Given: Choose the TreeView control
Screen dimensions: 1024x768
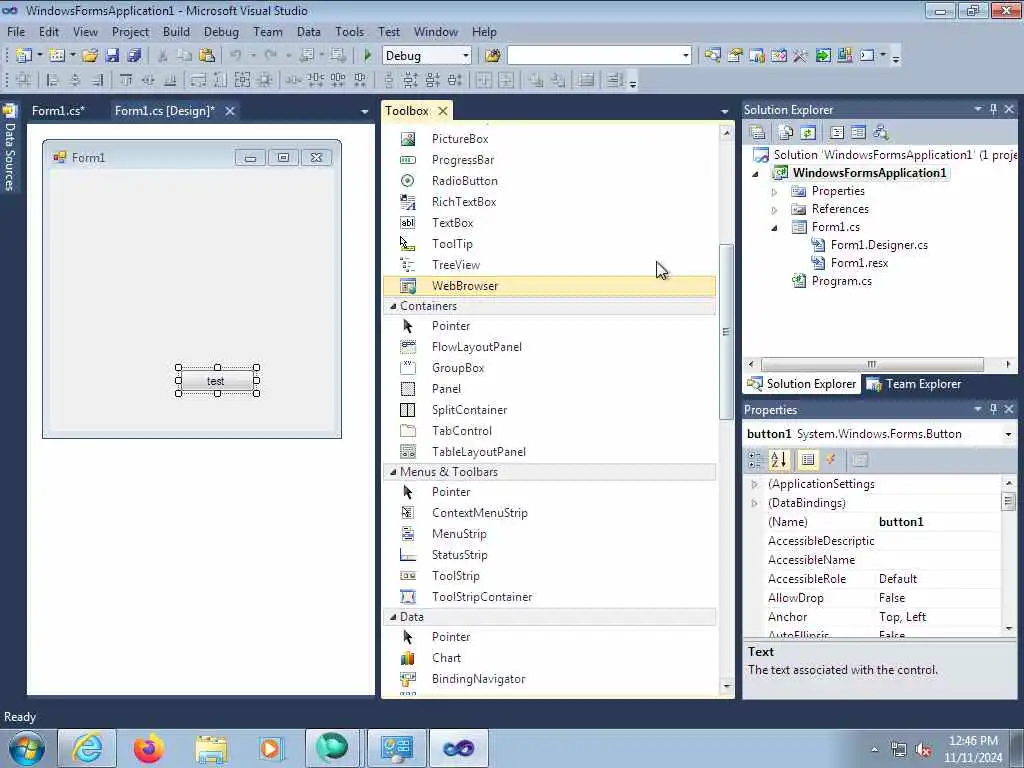Looking at the screenshot, I should click(456, 264).
